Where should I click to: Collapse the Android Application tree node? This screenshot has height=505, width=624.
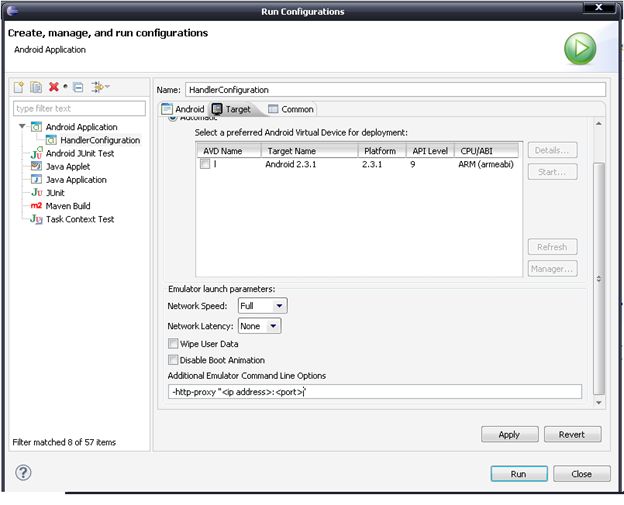tap(22, 127)
